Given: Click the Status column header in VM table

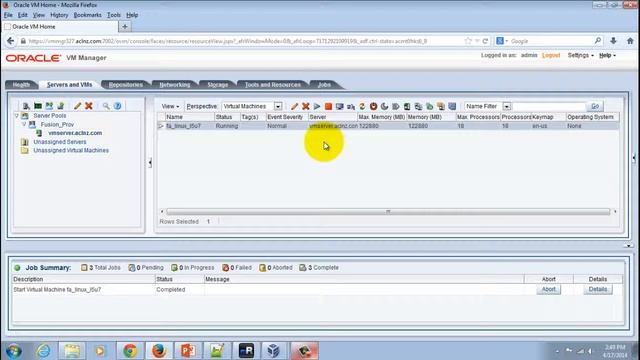Looking at the screenshot, I should pyautogui.click(x=227, y=117).
